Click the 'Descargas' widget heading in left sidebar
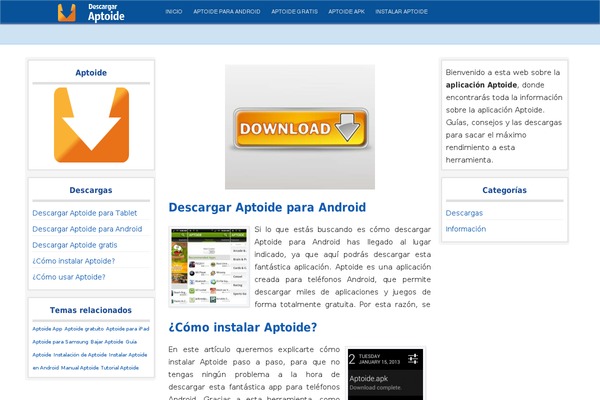 click(x=91, y=190)
